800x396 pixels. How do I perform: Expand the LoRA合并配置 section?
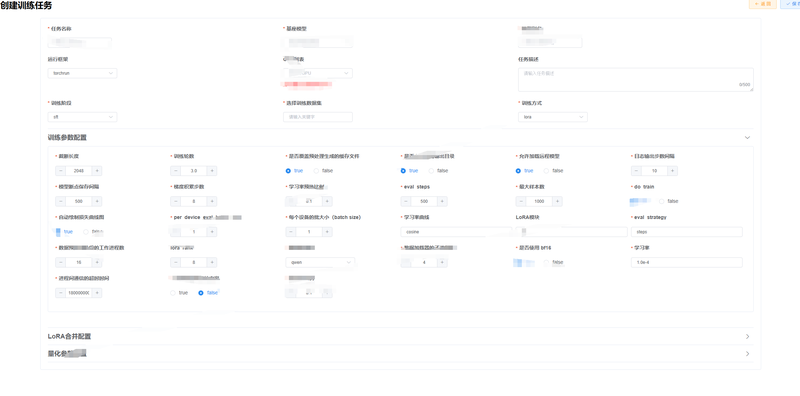click(401, 337)
